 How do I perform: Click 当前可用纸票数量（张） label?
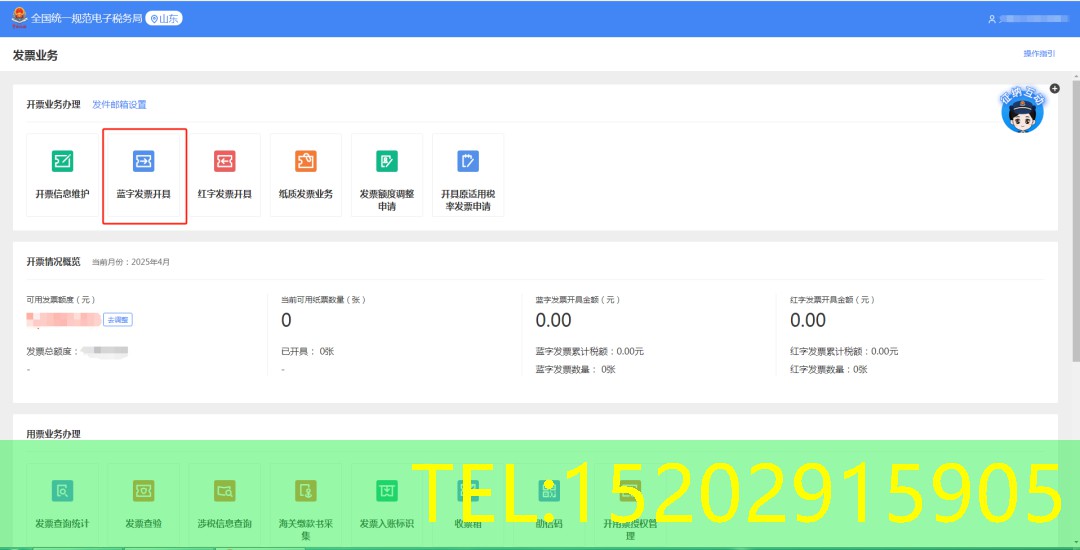(x=323, y=299)
